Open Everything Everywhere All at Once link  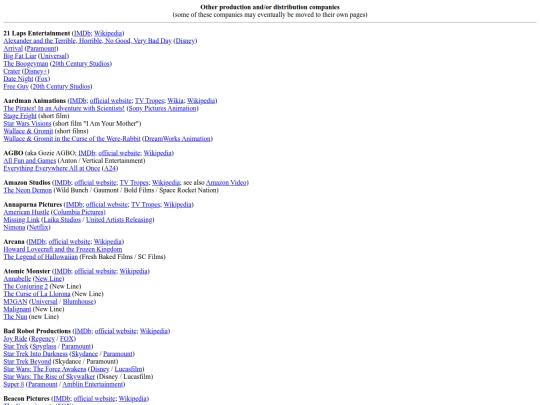click(x=52, y=168)
